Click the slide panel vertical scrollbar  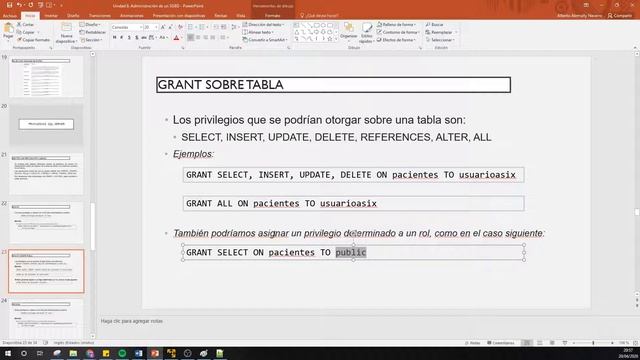[93, 227]
